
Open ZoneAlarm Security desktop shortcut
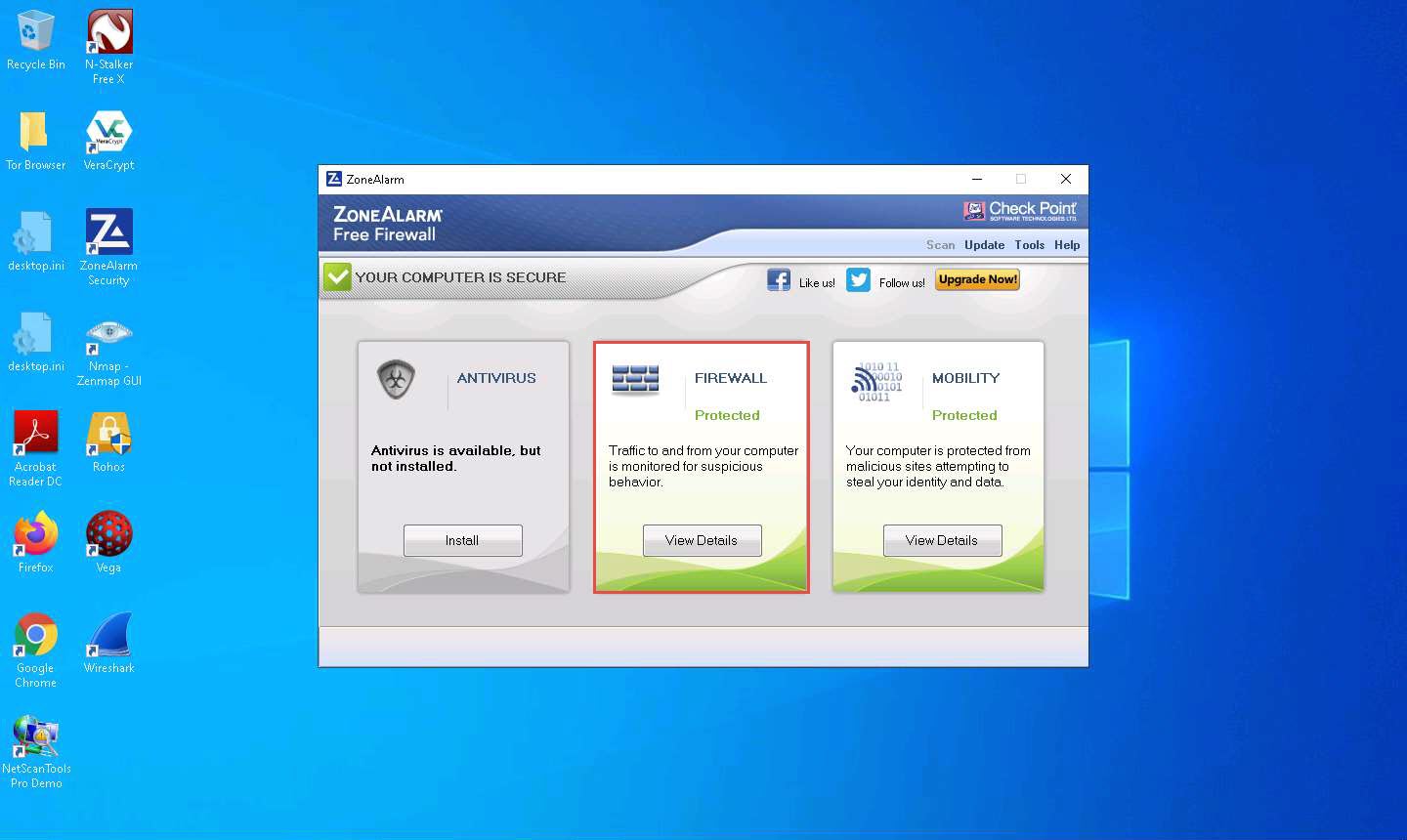coord(109,247)
